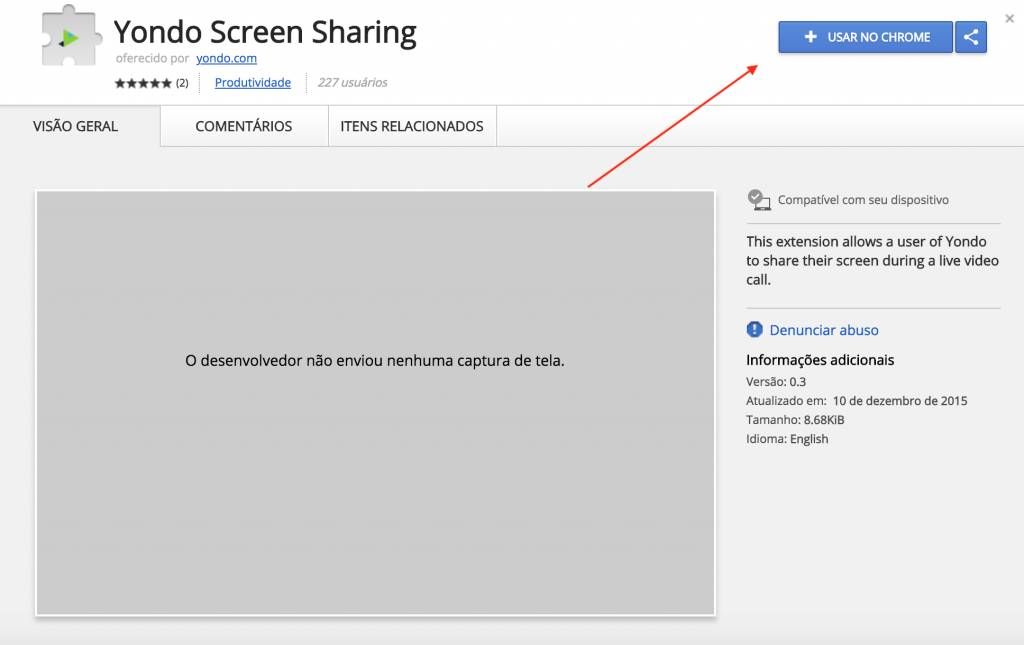Click the 'oferecido por' text
The height and width of the screenshot is (645, 1024).
(152, 58)
